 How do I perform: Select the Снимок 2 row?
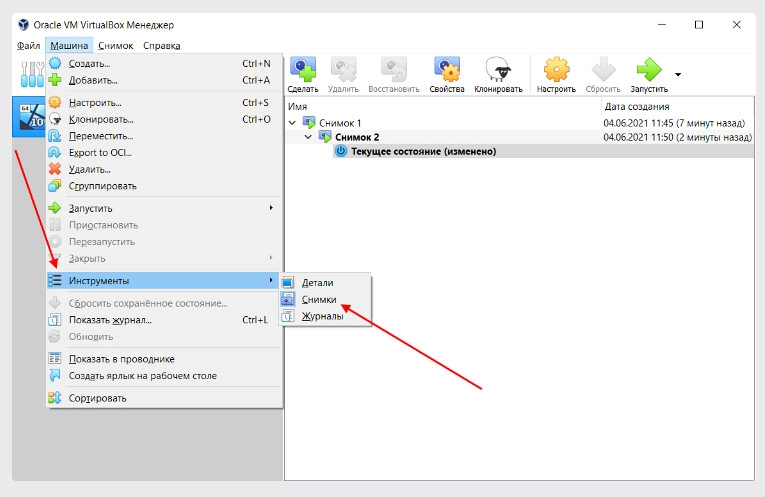[519, 137]
